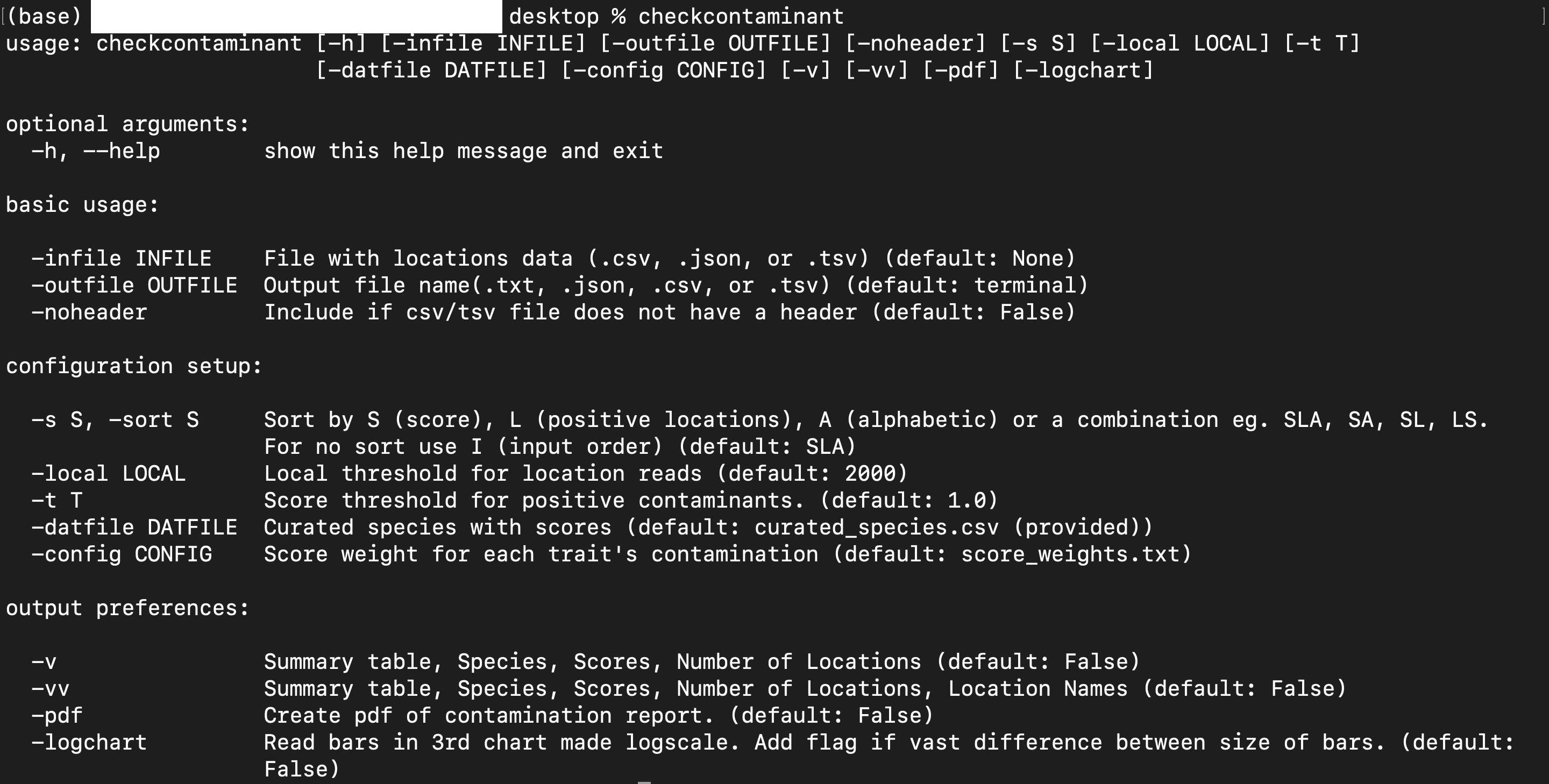
Task: Click the '-noheader' flag in basic usage
Action: click(89, 312)
